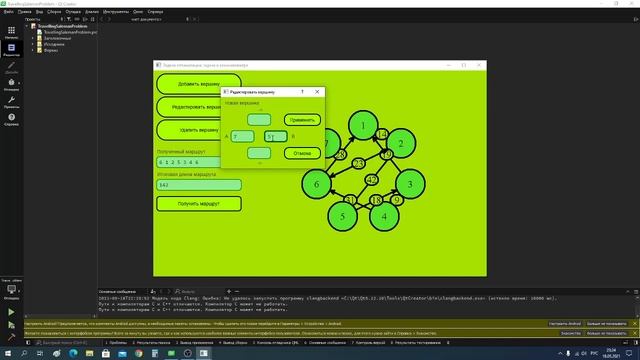Click graph vertex 3
The height and width of the screenshot is (360, 640).
410,184
